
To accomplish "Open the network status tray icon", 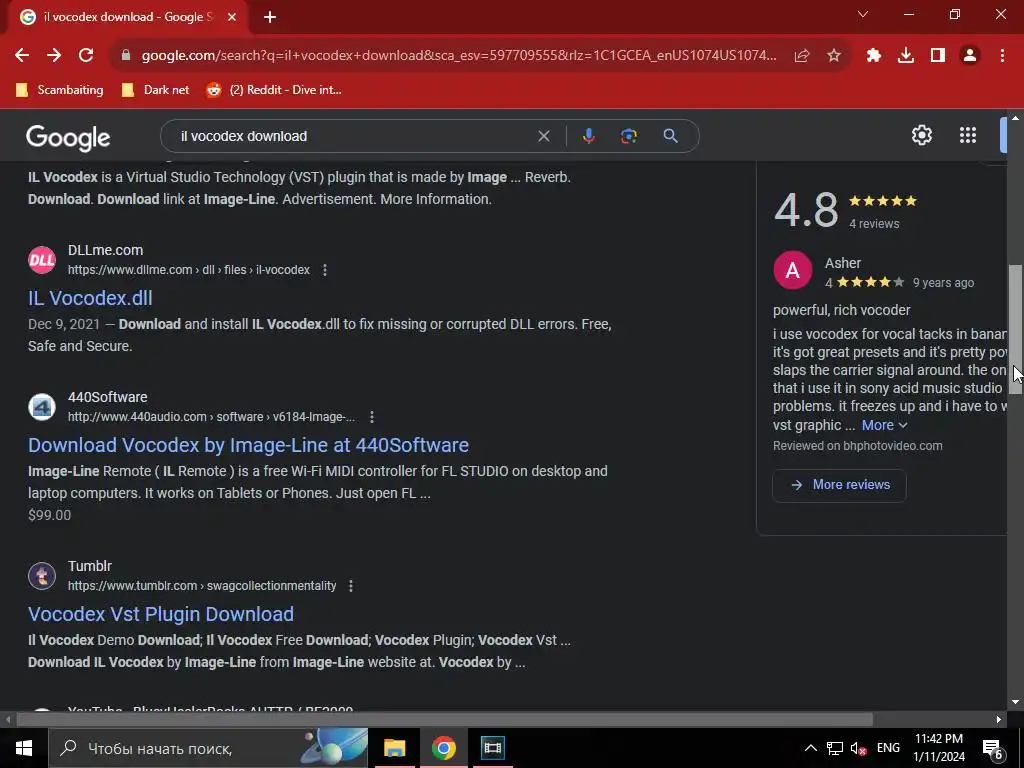I will (835, 748).
